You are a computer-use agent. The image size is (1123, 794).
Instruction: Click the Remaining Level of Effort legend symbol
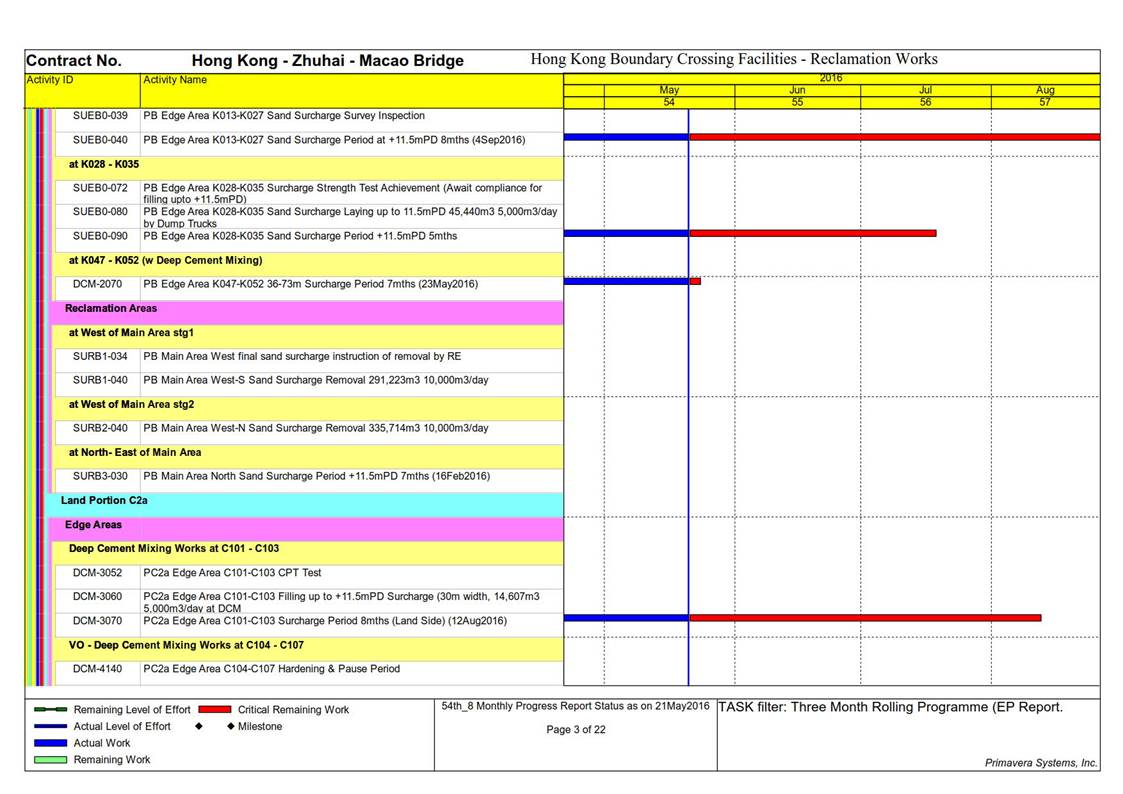pos(51,710)
